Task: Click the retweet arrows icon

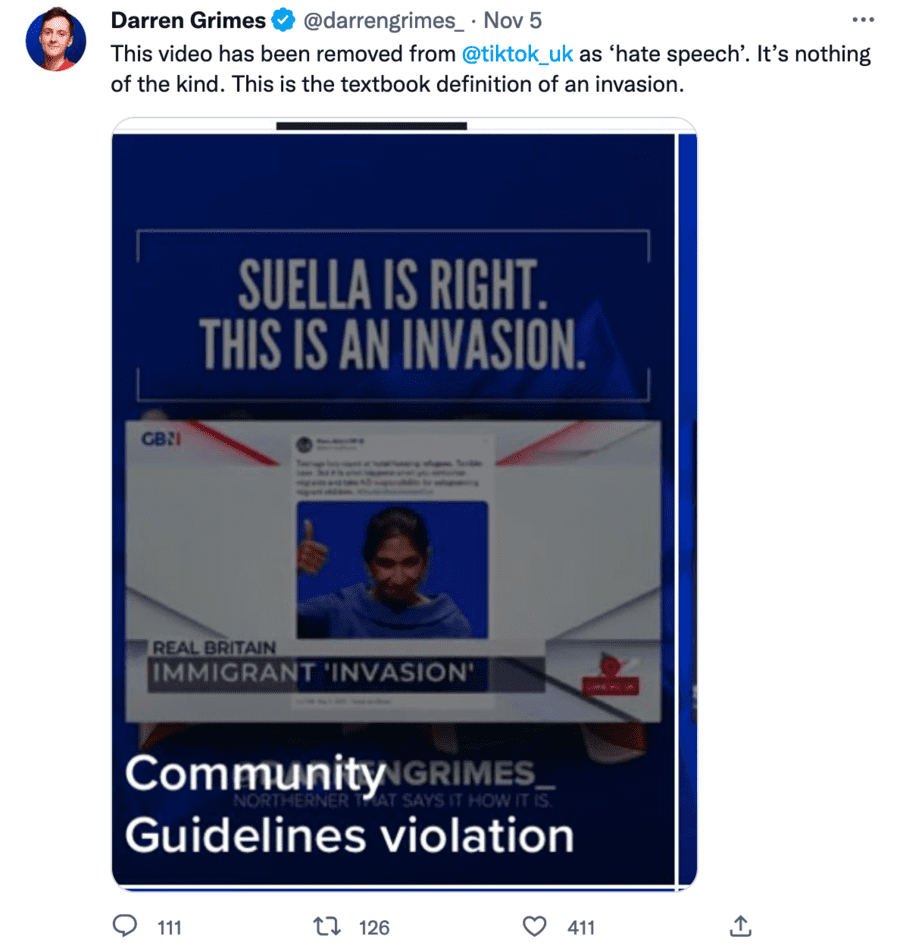Action: (x=327, y=926)
